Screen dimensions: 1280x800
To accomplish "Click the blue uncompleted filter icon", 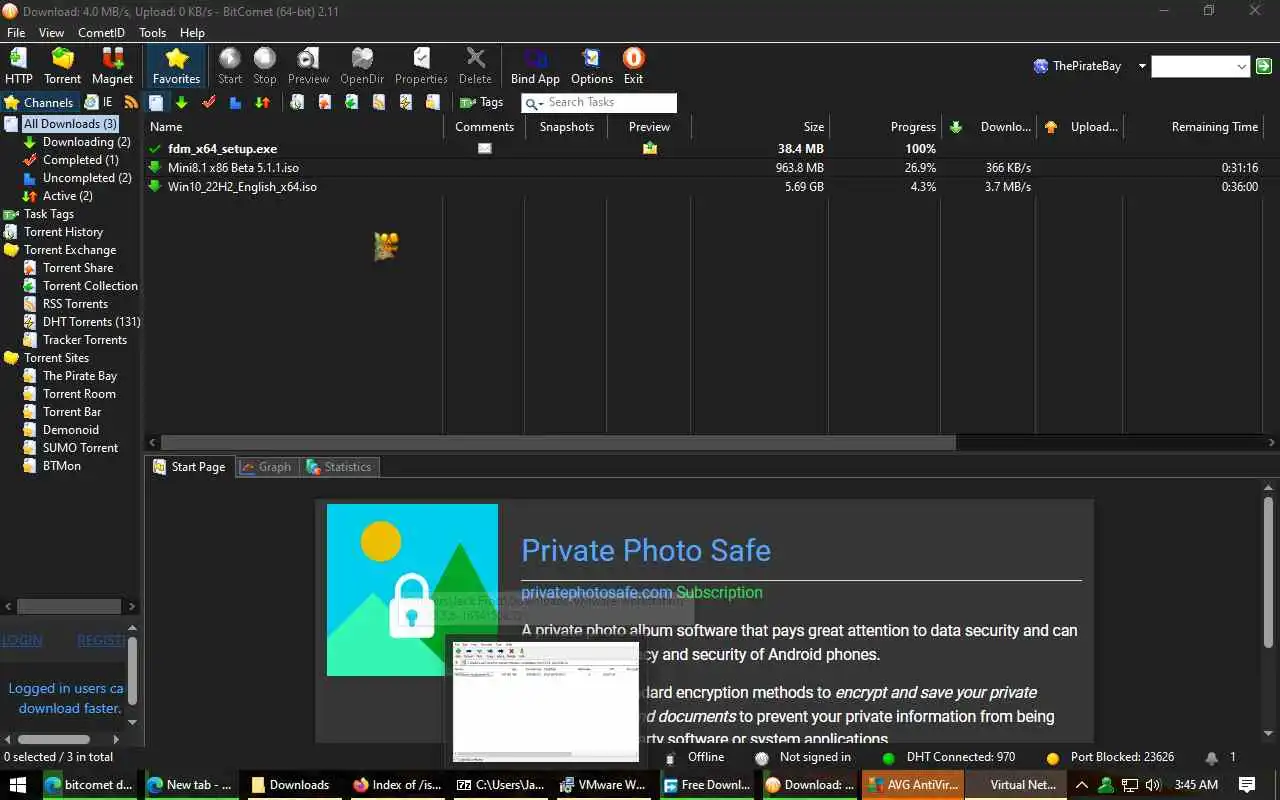I will coord(235,102).
